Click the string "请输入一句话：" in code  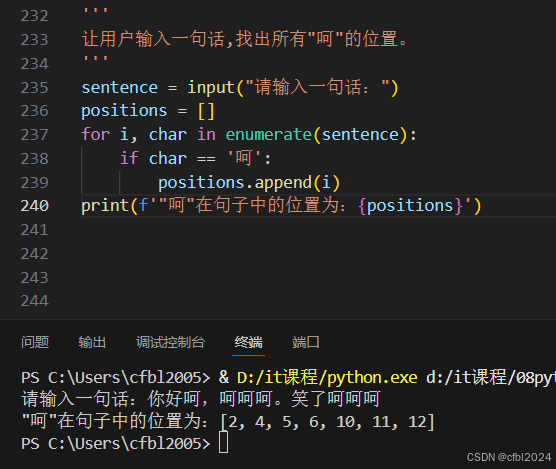tap(317, 87)
